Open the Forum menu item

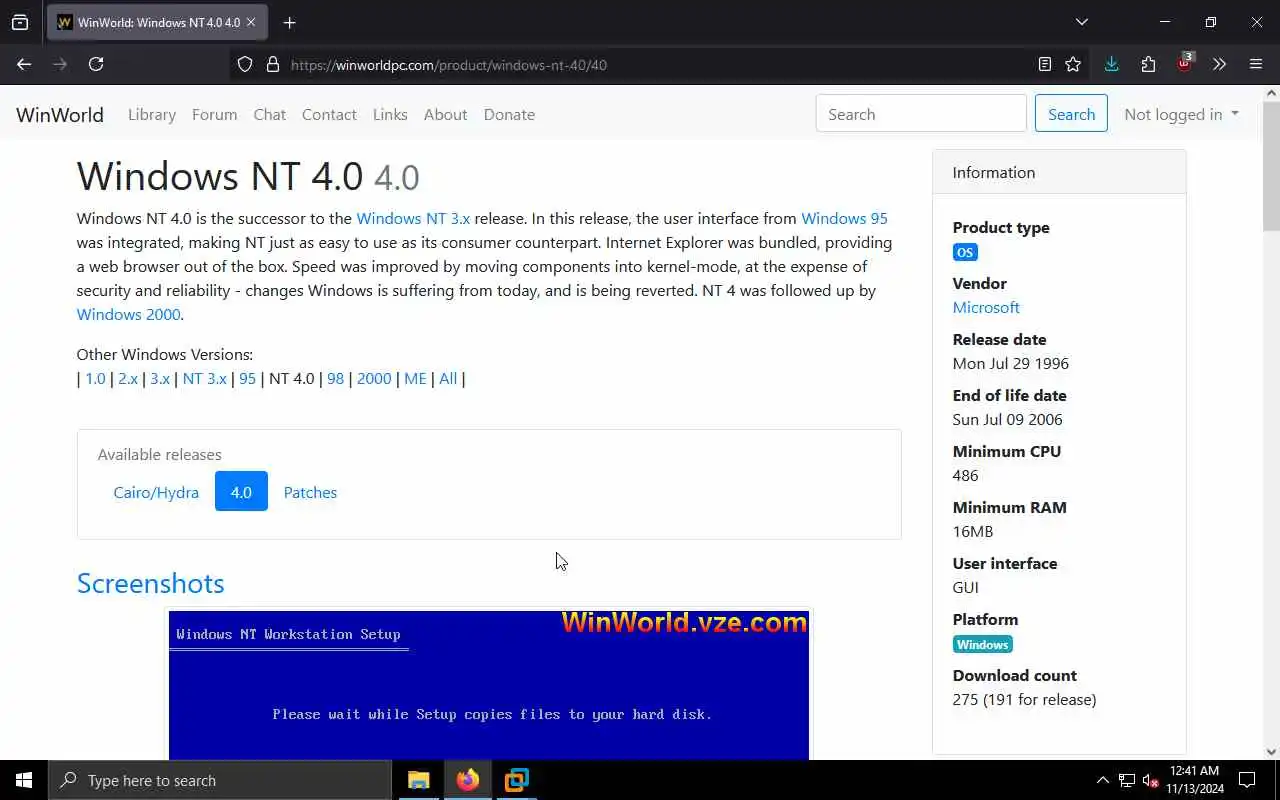click(x=214, y=114)
